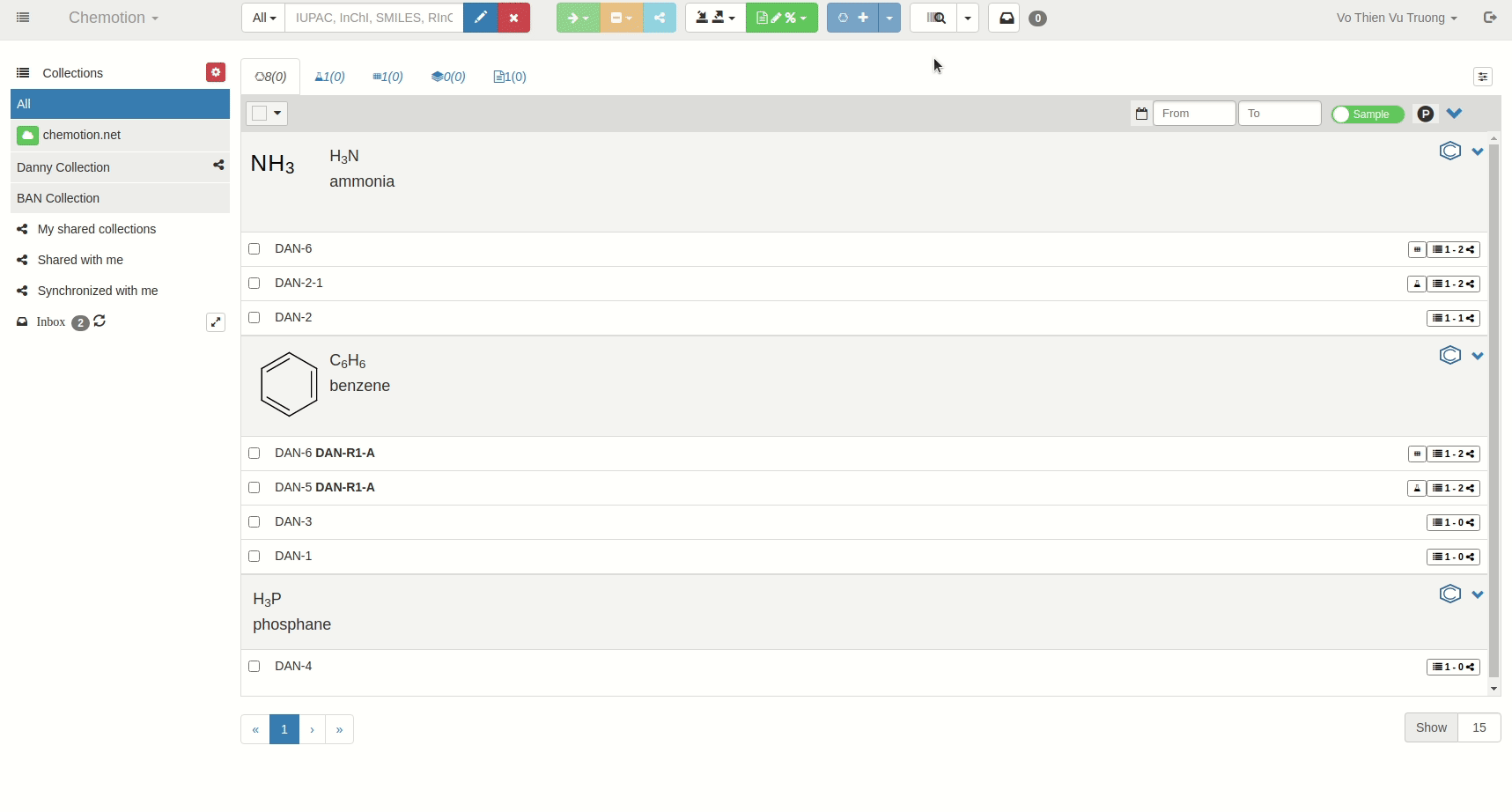1512x812 pixels.
Task: Switch to the samples tab showing 8(0)
Action: [270, 77]
